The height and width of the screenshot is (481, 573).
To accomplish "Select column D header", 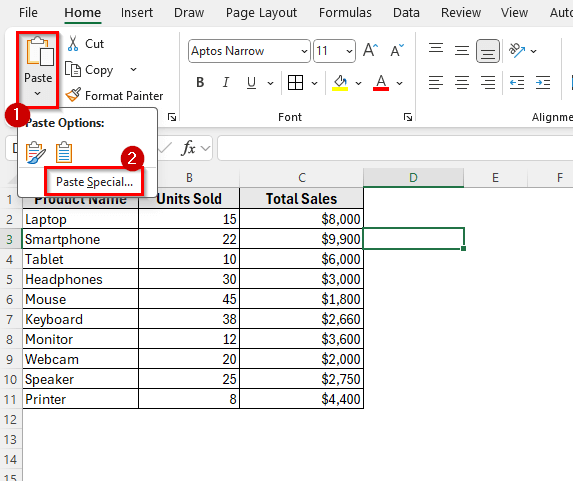I will click(x=413, y=178).
